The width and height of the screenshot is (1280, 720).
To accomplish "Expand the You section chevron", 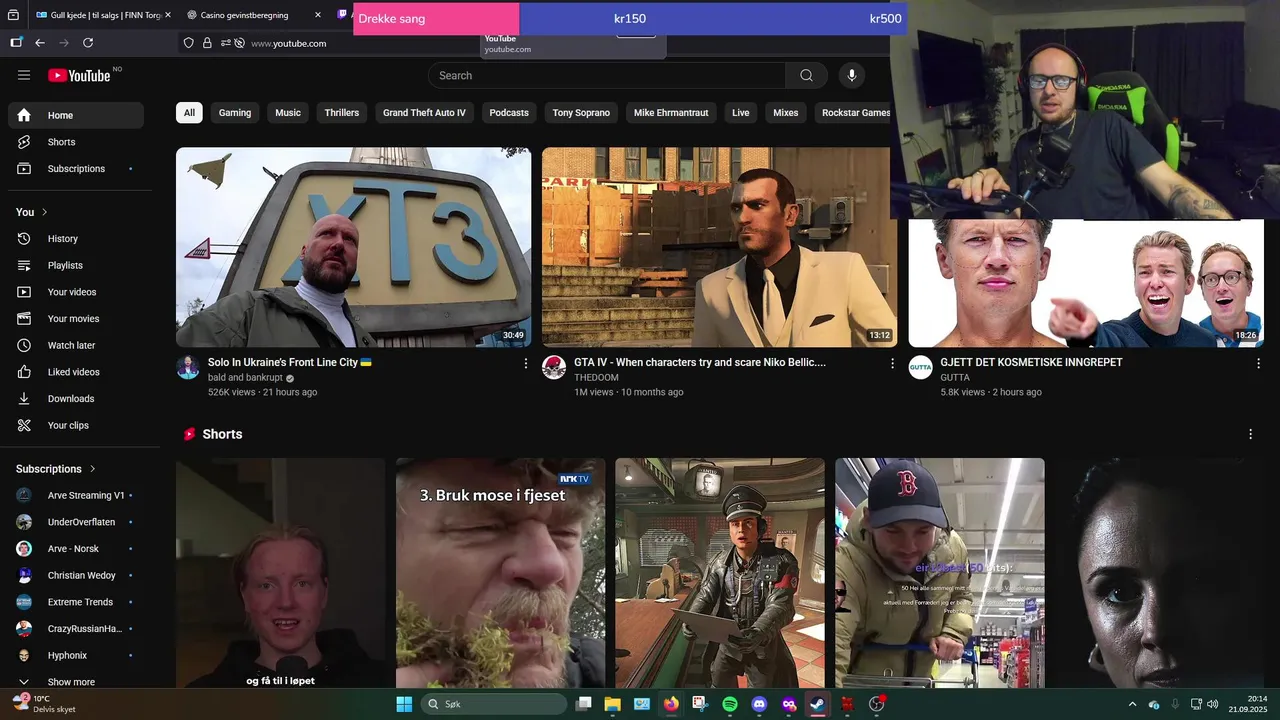I will click(x=45, y=212).
